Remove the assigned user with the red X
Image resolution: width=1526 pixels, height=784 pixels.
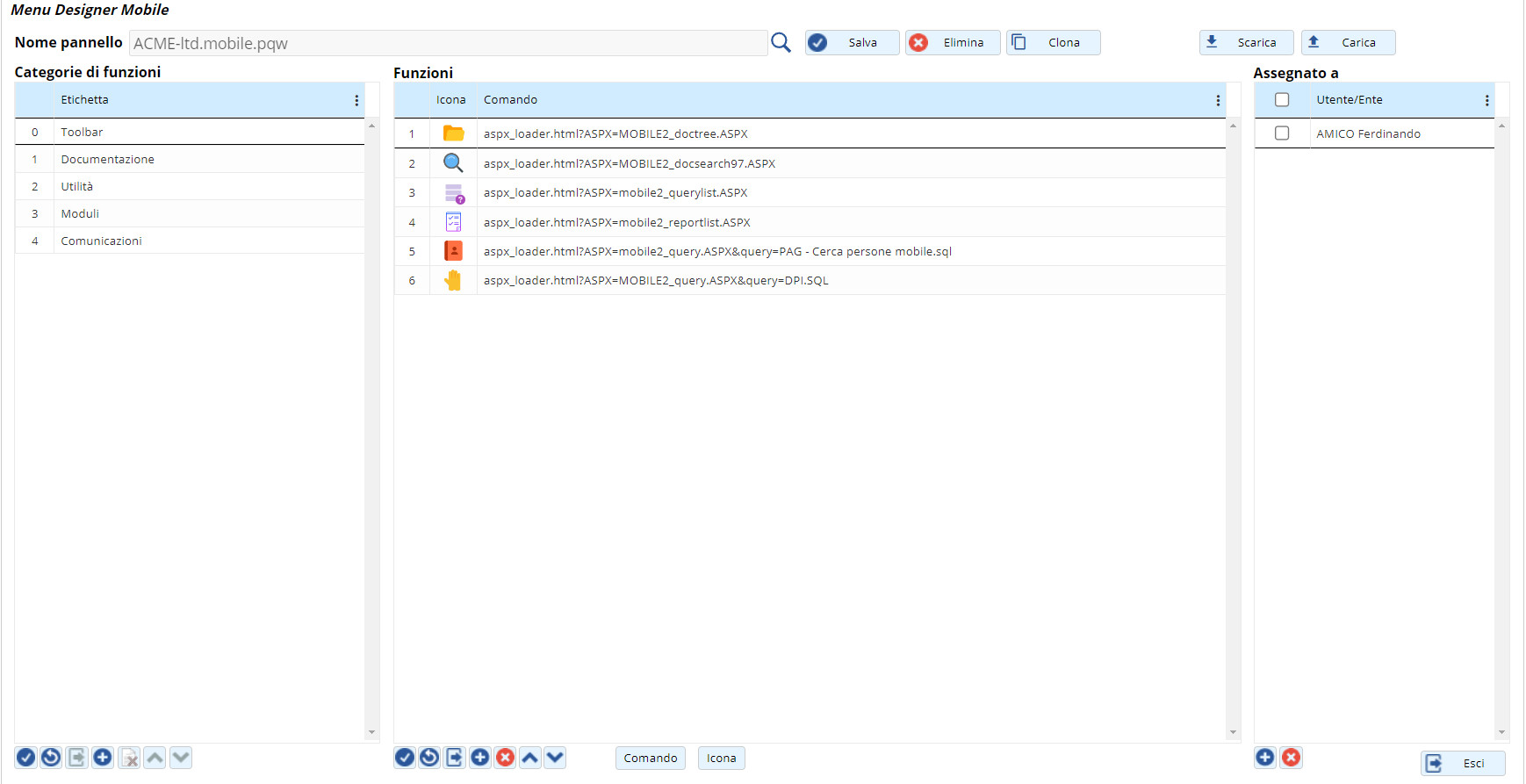(1291, 758)
